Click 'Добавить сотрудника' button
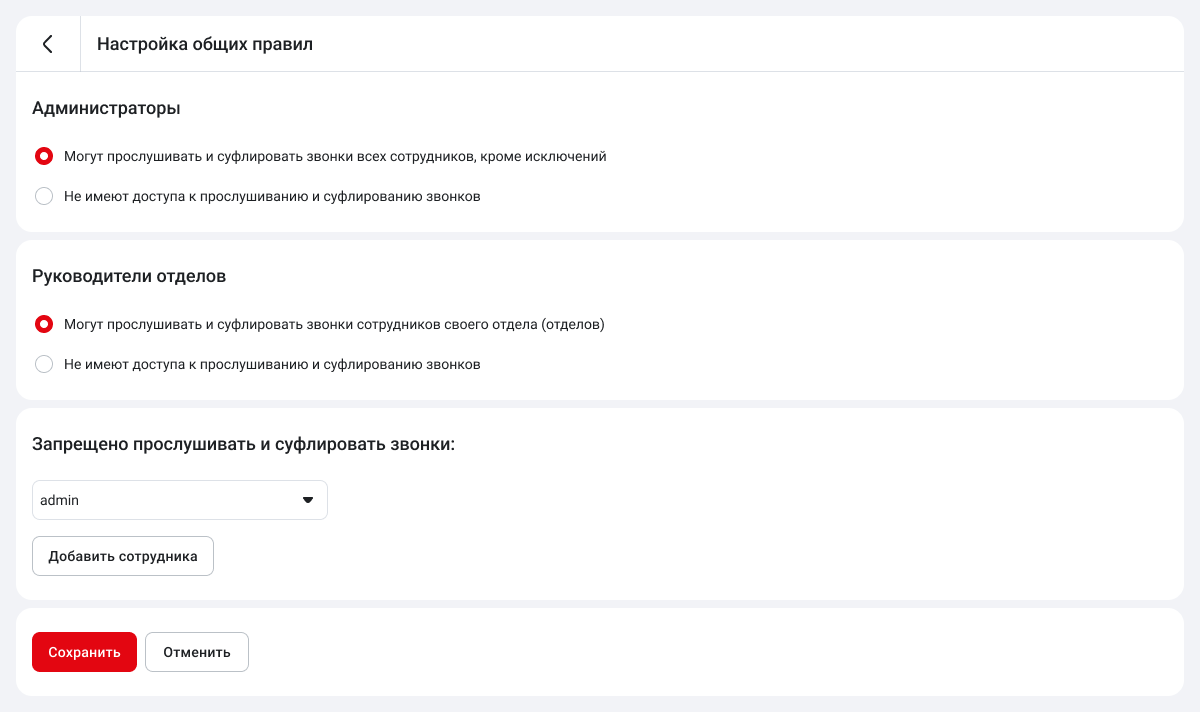 123,556
